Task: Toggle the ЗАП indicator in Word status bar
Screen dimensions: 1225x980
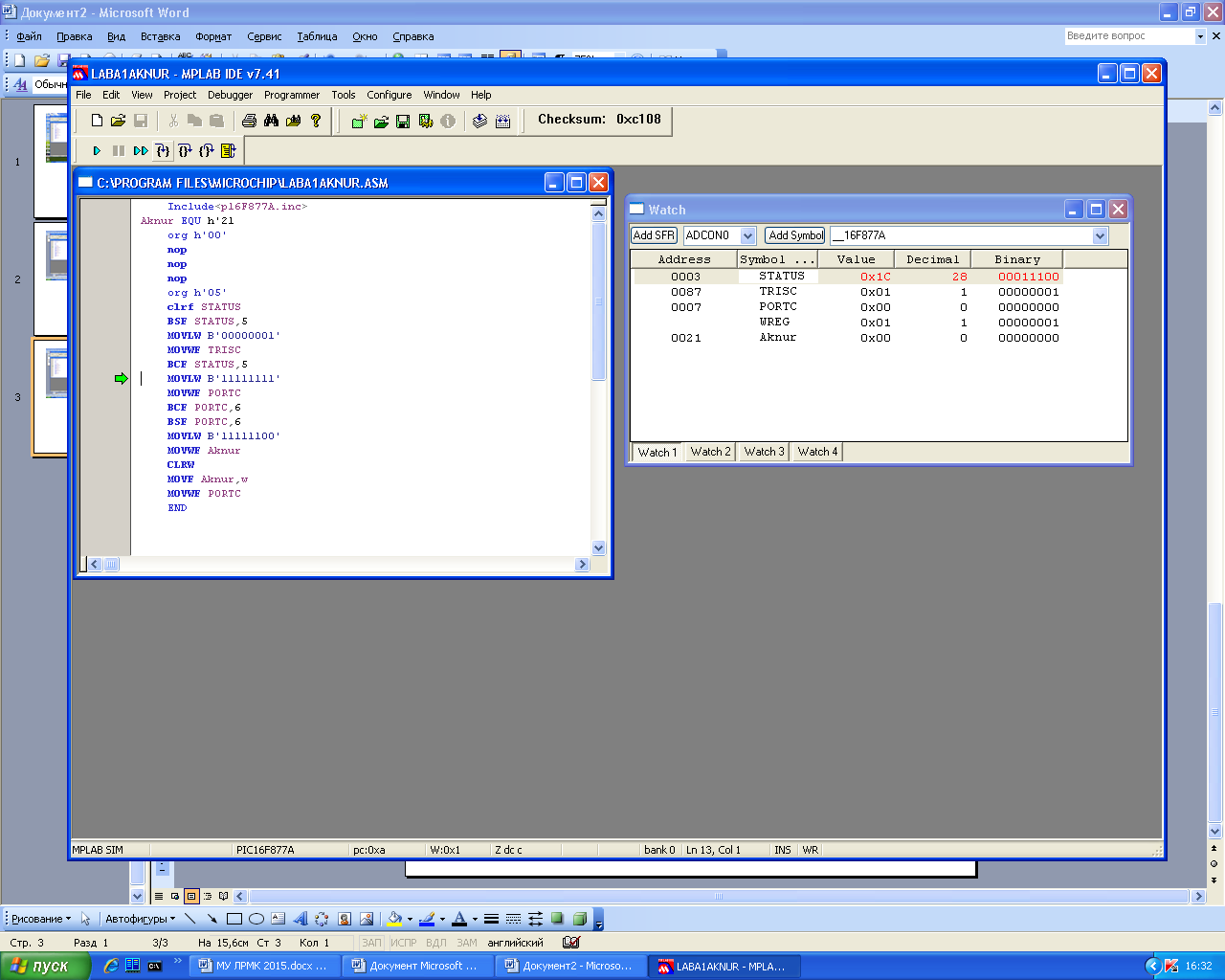Action: 371,943
